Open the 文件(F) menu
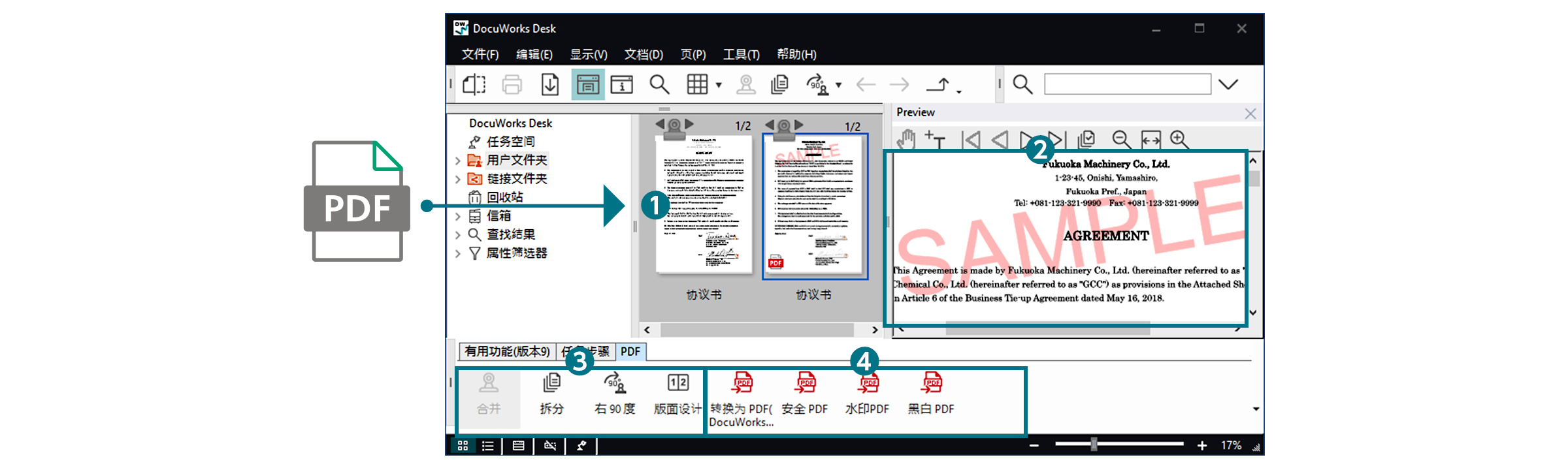Screen dimensions: 1568x470 pyautogui.click(x=480, y=54)
